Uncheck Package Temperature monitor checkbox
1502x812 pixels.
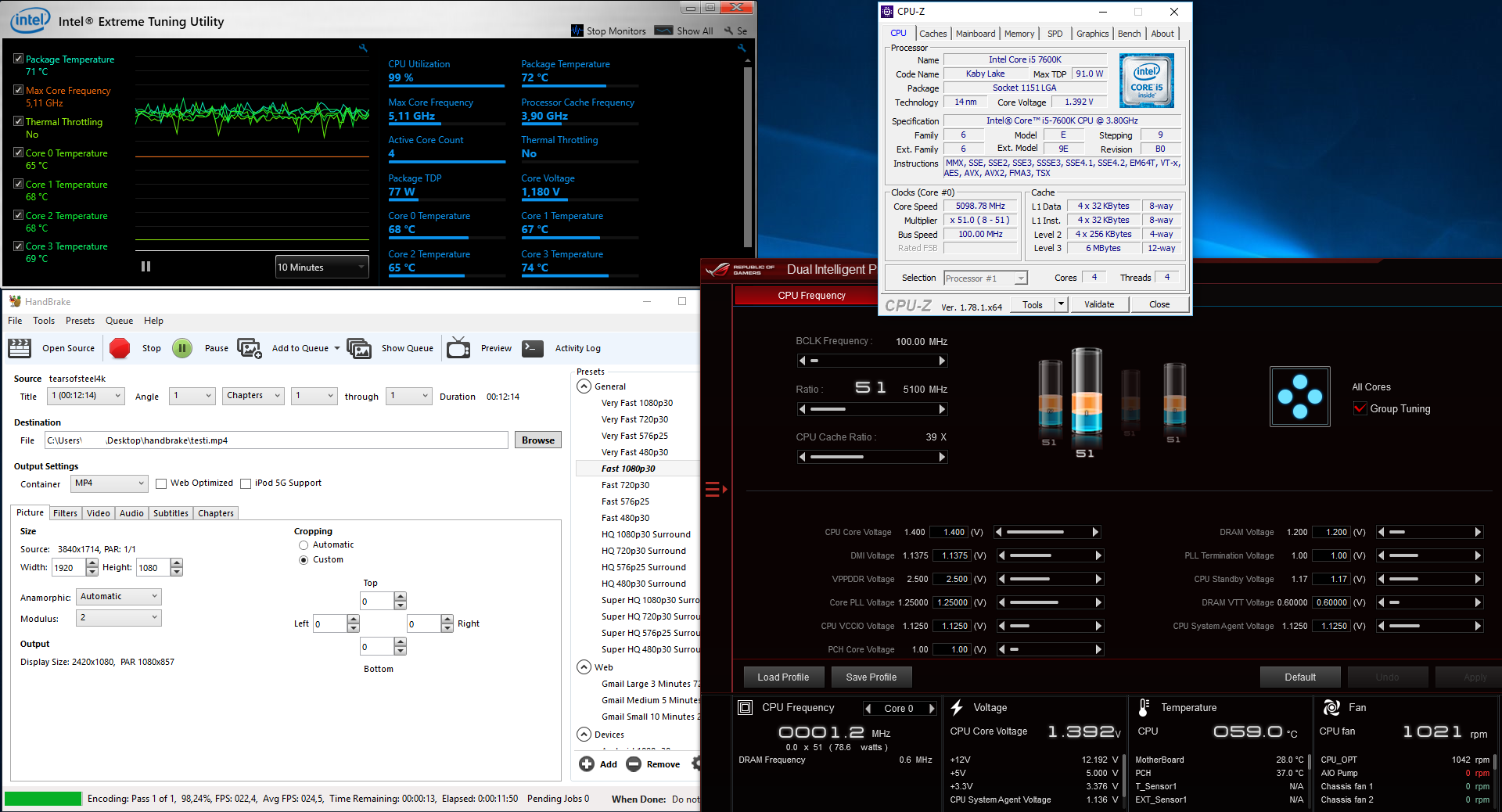[x=18, y=59]
